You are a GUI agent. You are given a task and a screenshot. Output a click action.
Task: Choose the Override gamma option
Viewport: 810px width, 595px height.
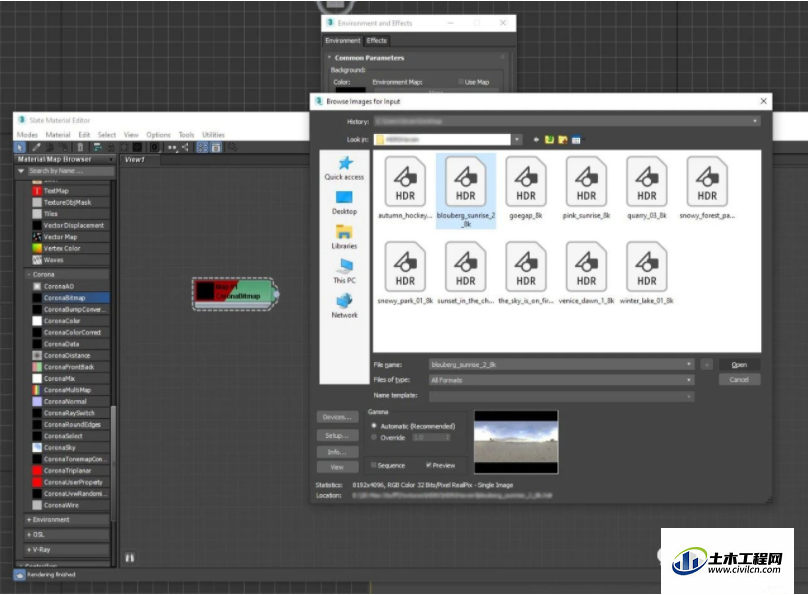(374, 437)
